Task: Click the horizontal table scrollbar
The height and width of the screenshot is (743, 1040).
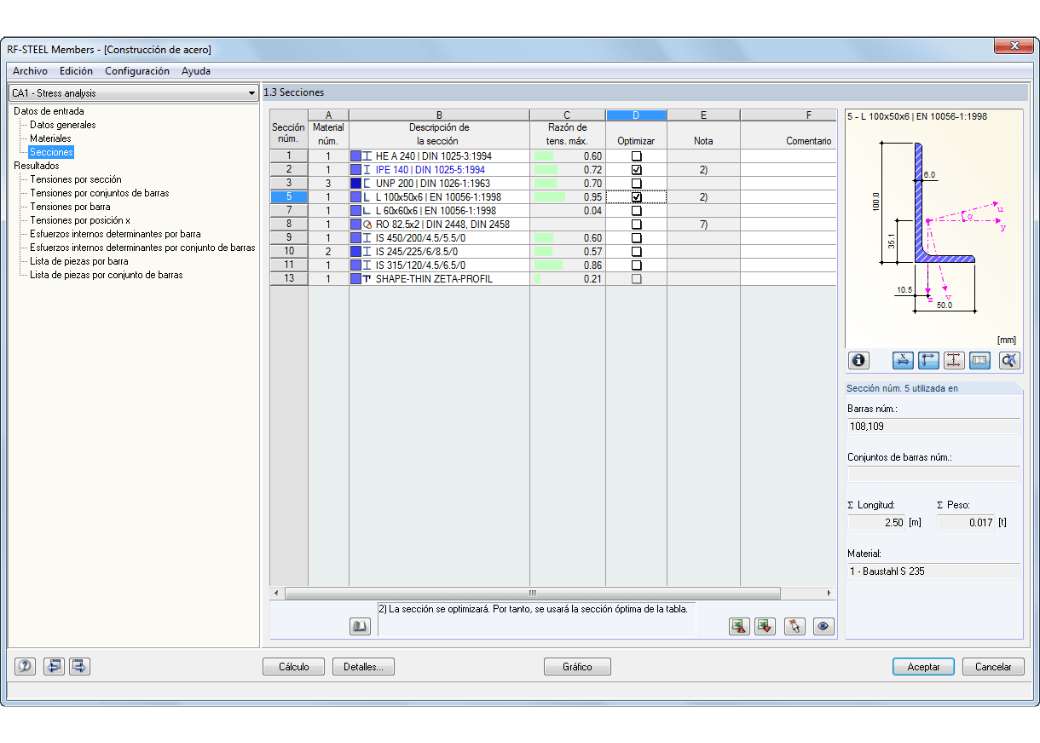Action: click(532, 592)
